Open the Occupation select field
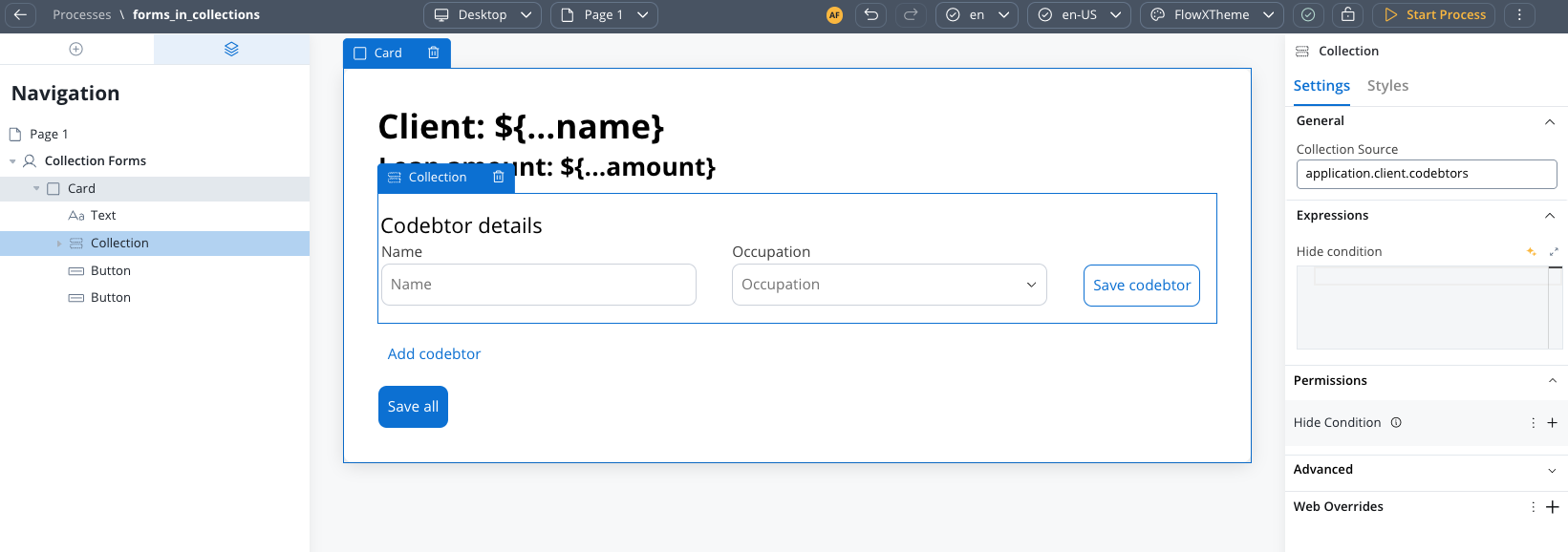 click(x=889, y=285)
